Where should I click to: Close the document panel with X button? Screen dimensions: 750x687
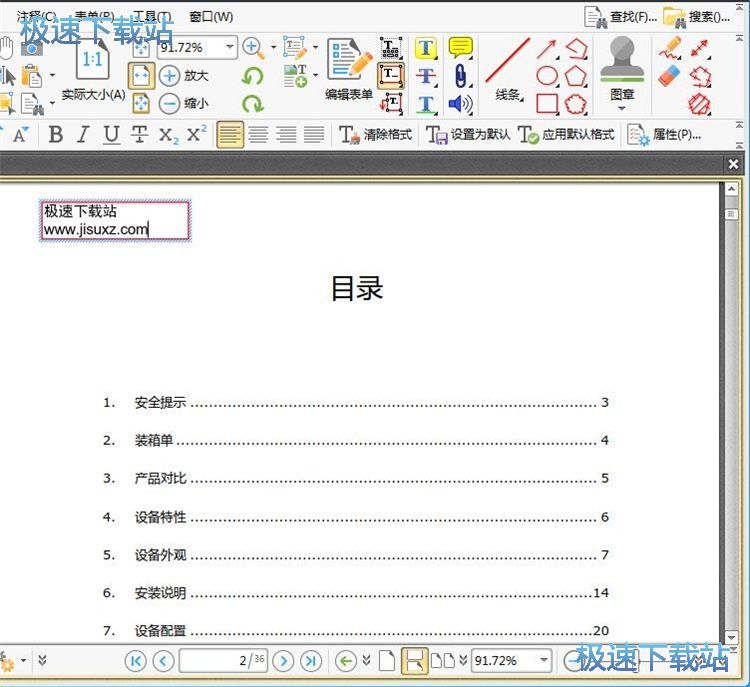pos(733,164)
